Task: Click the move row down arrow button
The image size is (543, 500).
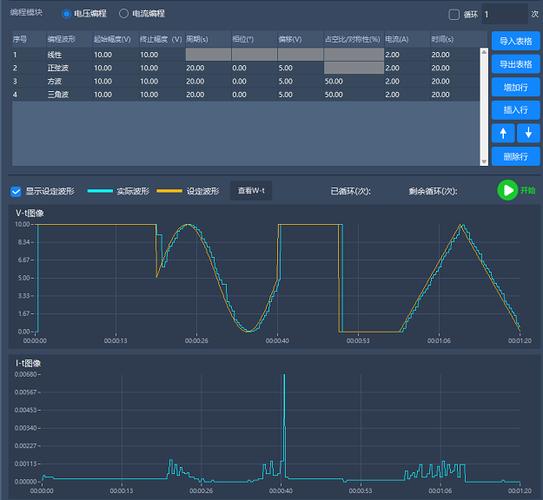Action: point(528,133)
